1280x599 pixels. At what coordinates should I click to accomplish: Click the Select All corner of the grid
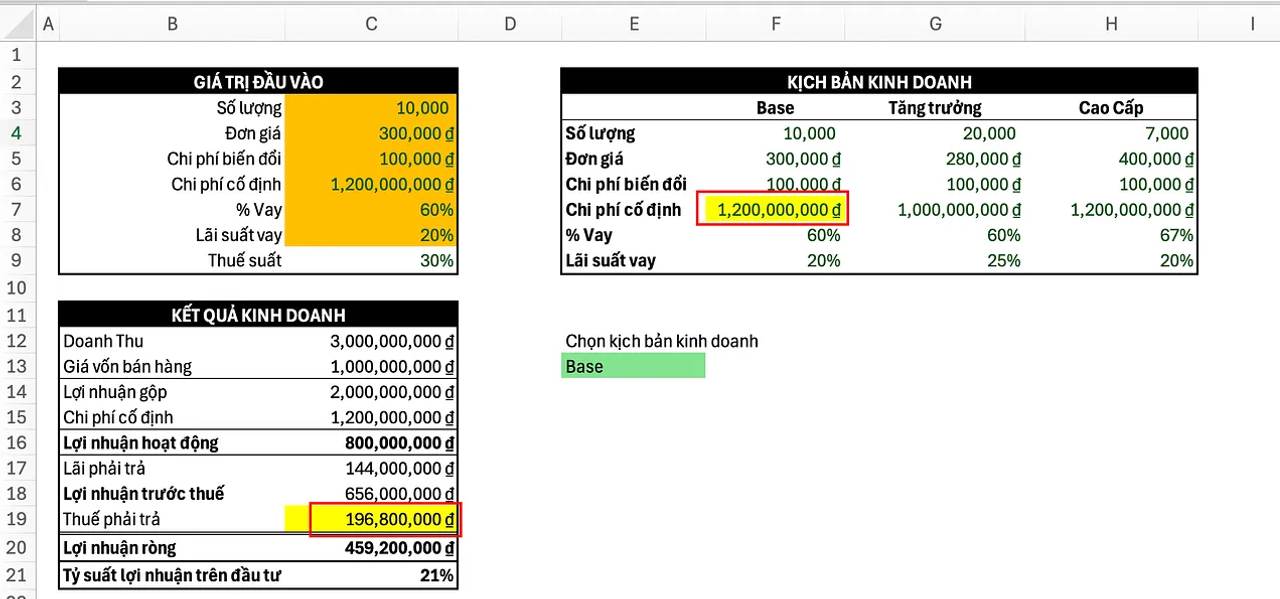pos(16,23)
